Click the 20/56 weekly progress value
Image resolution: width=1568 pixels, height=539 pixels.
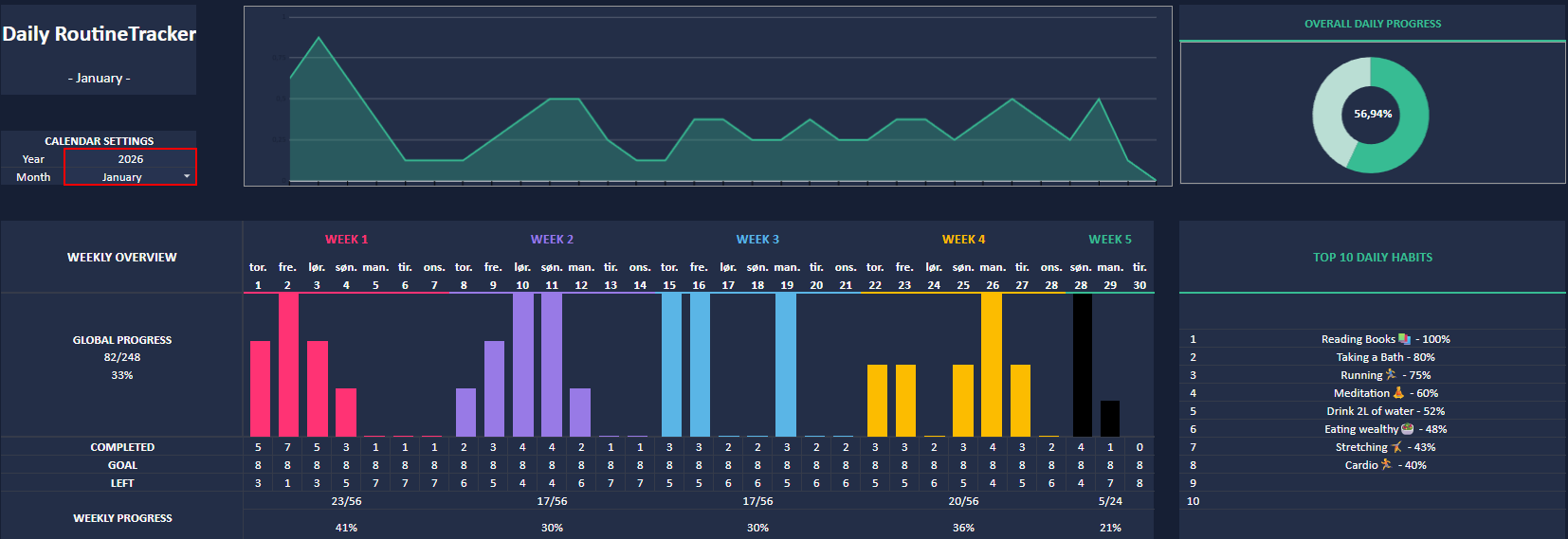[963, 501]
